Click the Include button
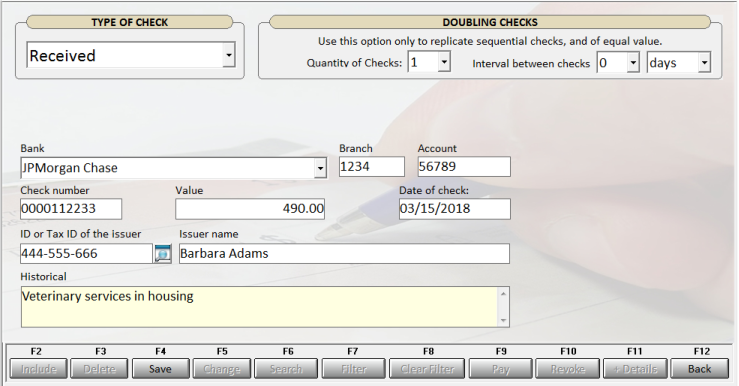This screenshot has height=386, width=739. coord(39,369)
